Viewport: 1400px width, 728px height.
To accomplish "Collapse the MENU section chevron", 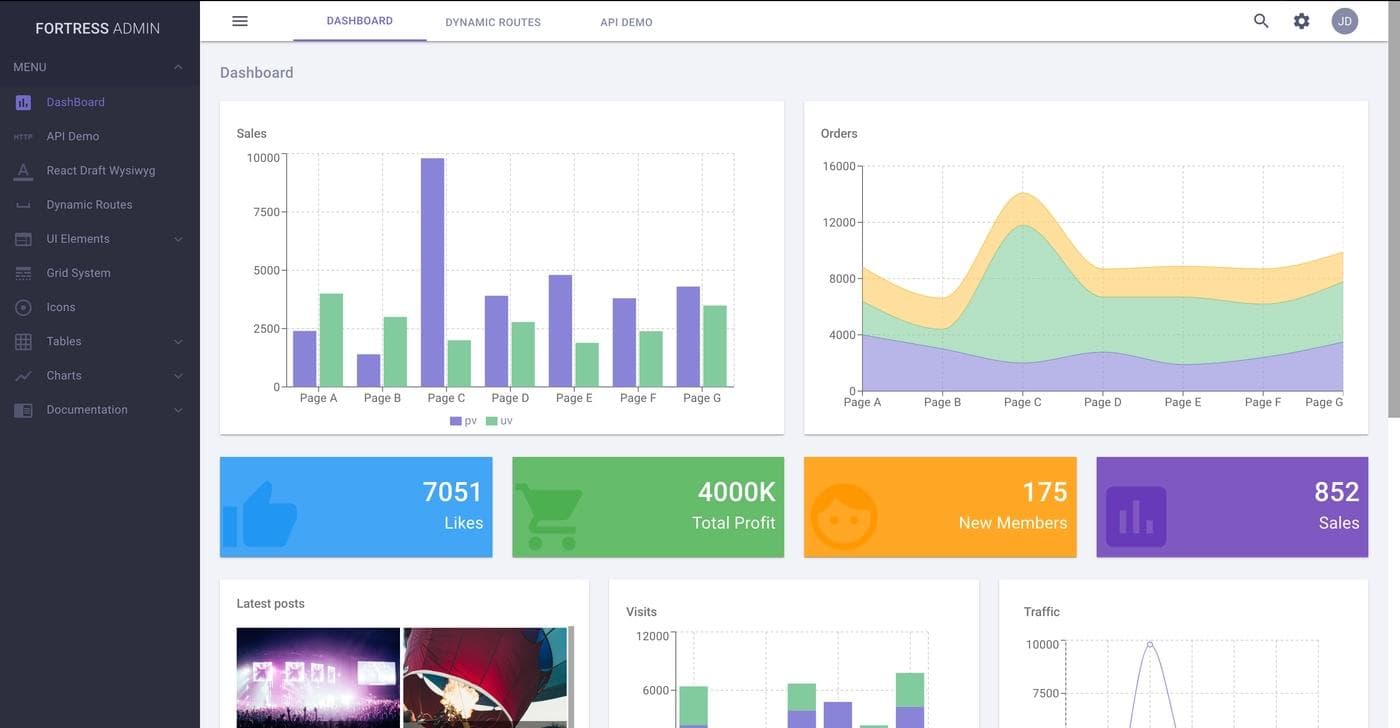I will 178,67.
